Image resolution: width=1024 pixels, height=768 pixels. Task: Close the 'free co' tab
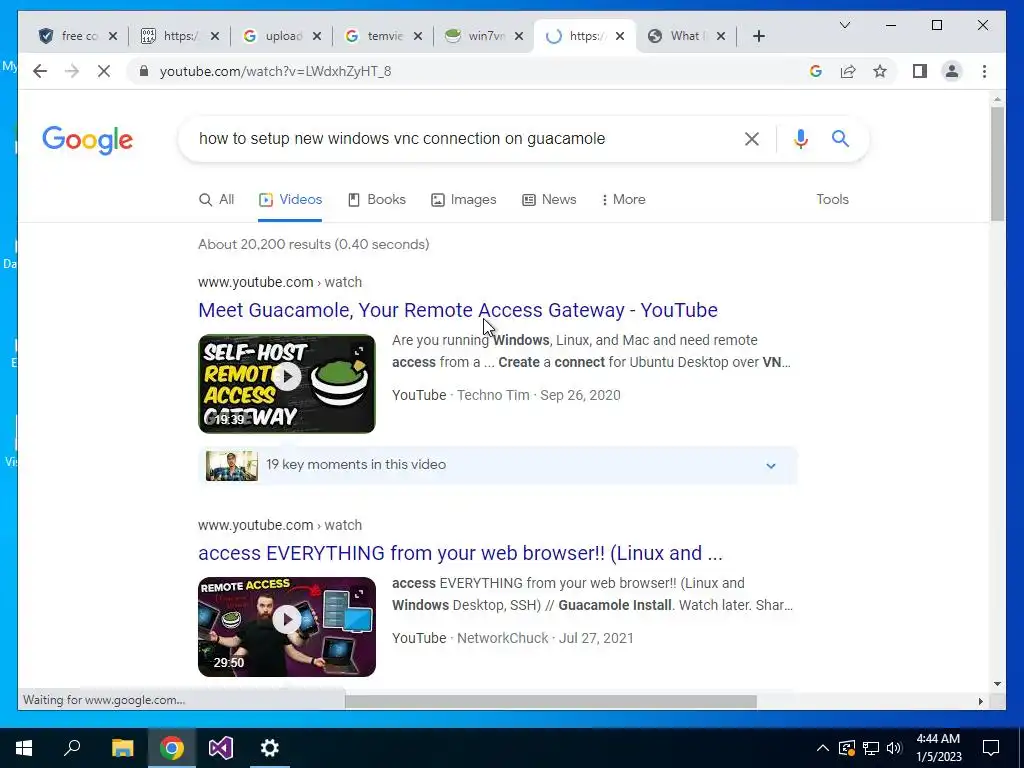(113, 36)
